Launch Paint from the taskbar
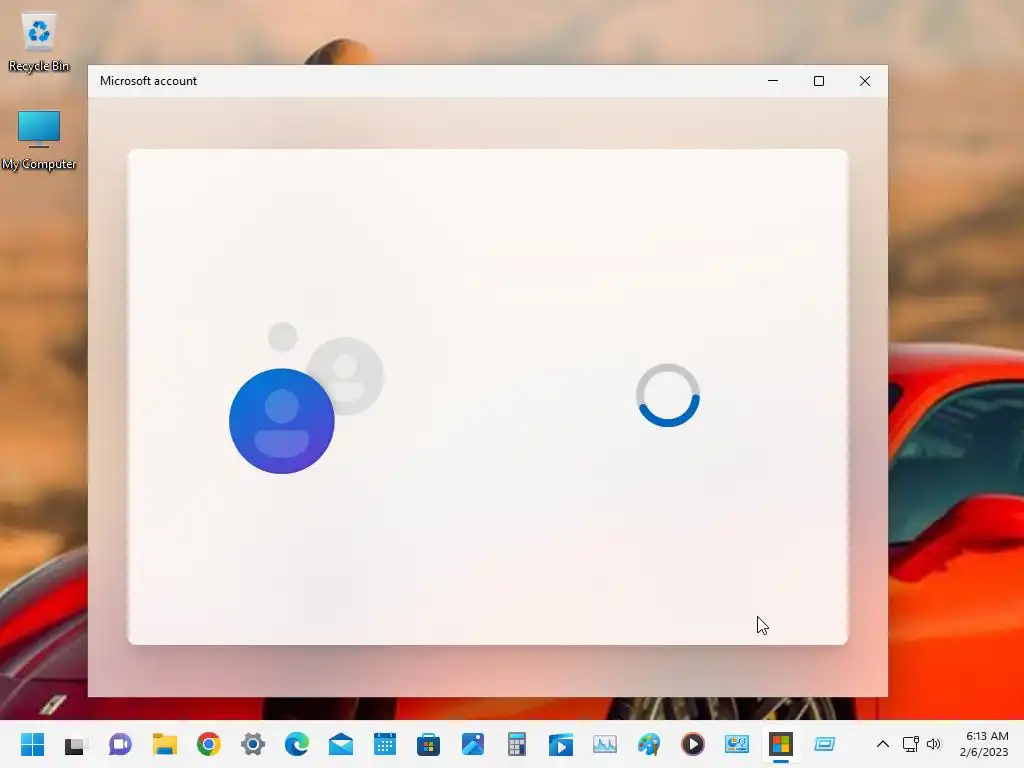 (x=648, y=744)
